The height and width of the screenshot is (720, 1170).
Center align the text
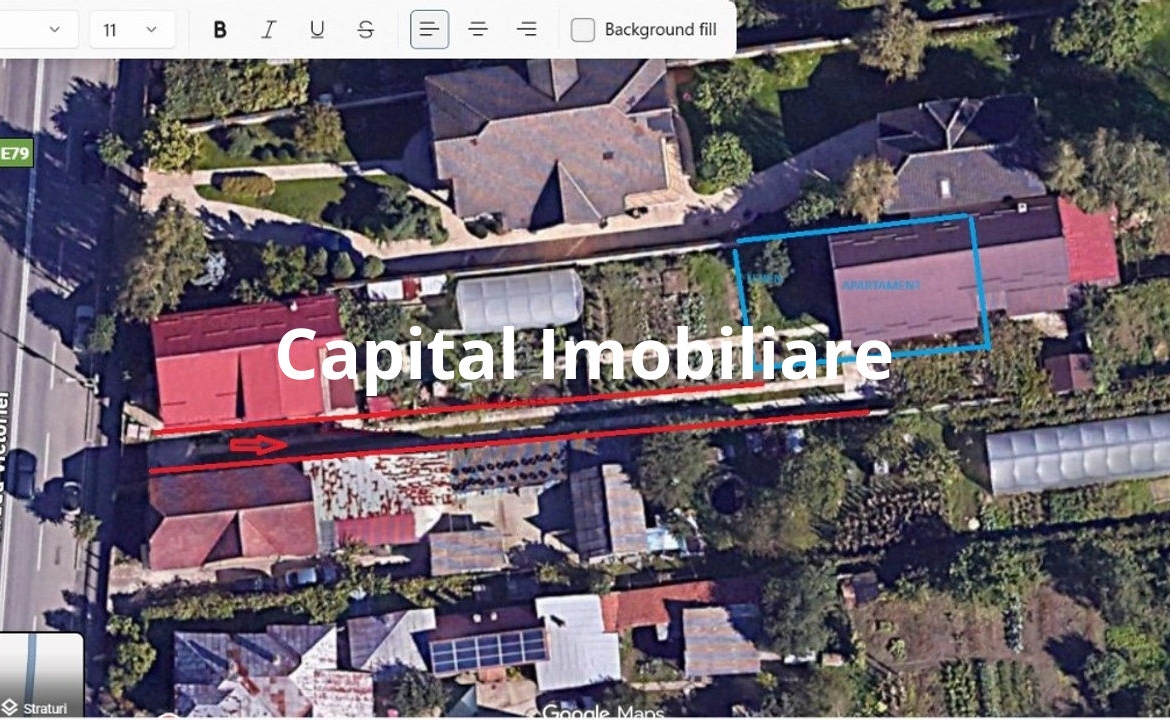click(478, 30)
